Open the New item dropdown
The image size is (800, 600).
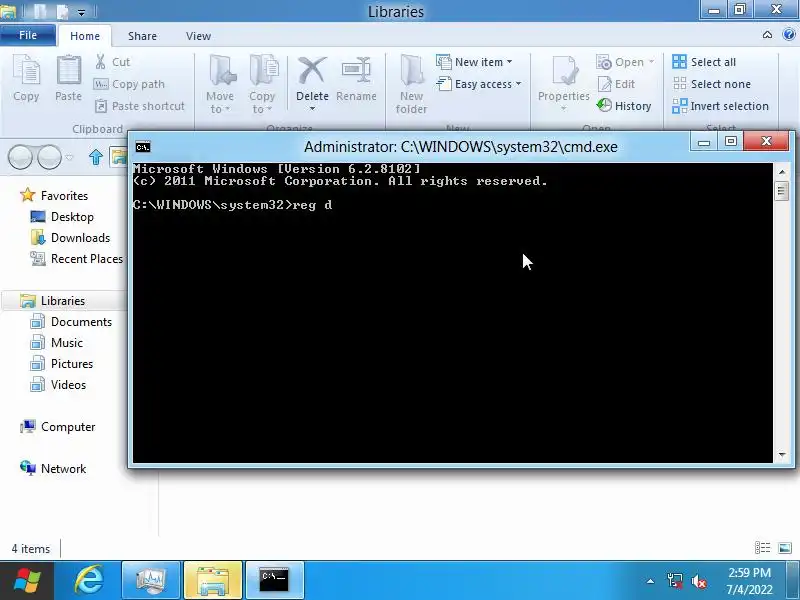[474, 62]
